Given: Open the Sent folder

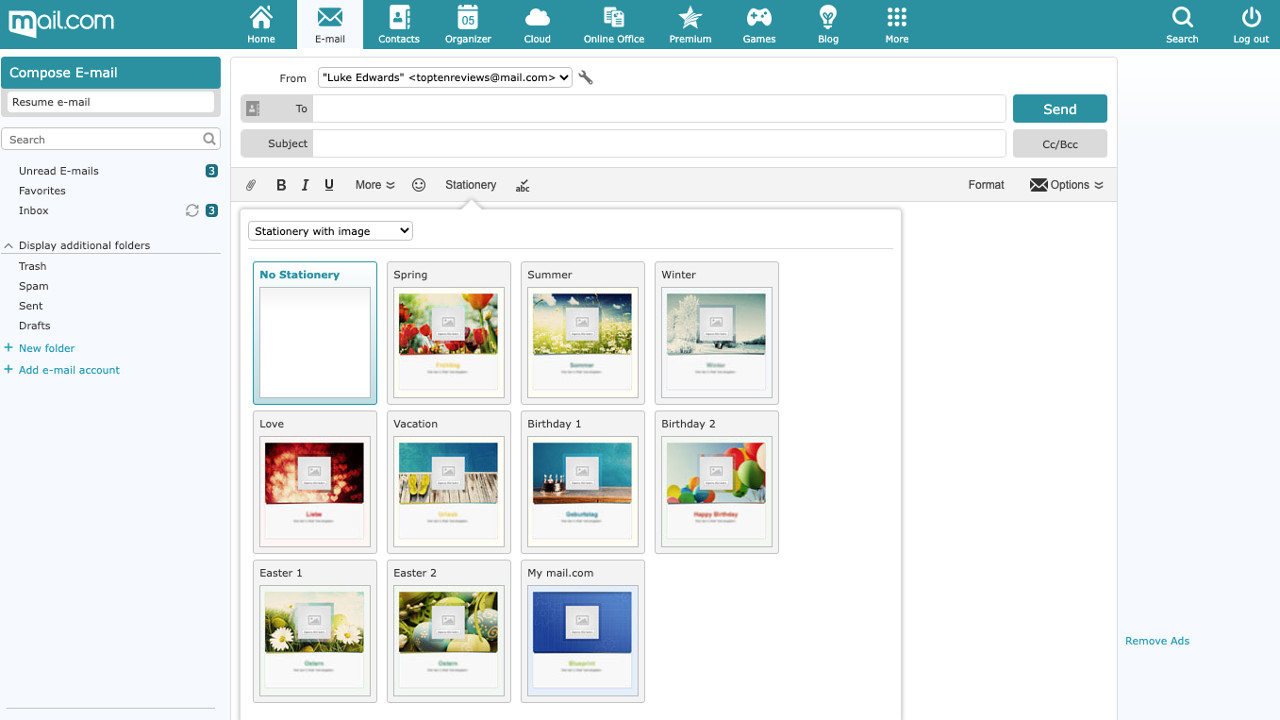Looking at the screenshot, I should click(x=31, y=306).
